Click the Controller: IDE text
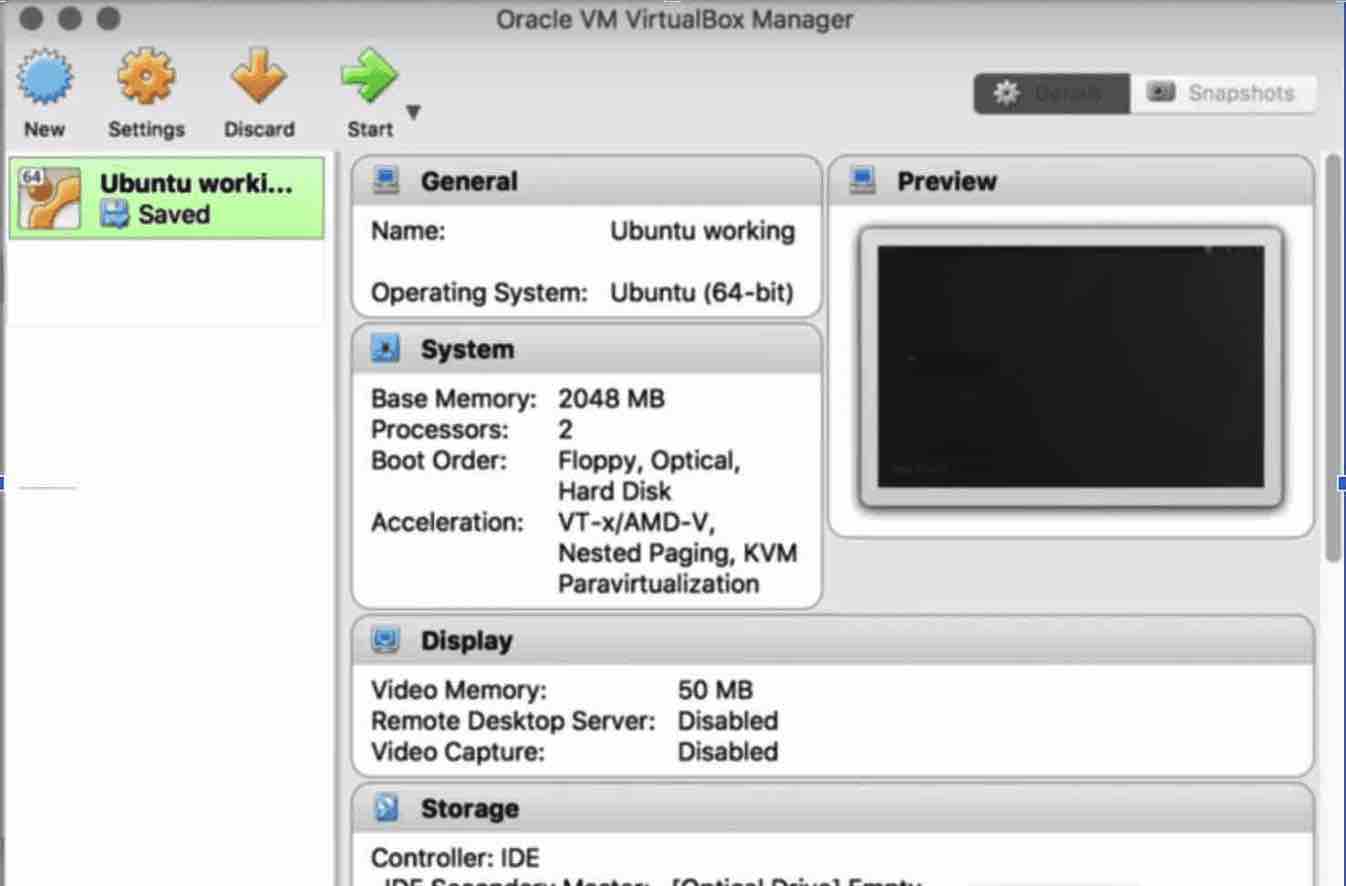This screenshot has height=886, width=1346. tap(455, 858)
